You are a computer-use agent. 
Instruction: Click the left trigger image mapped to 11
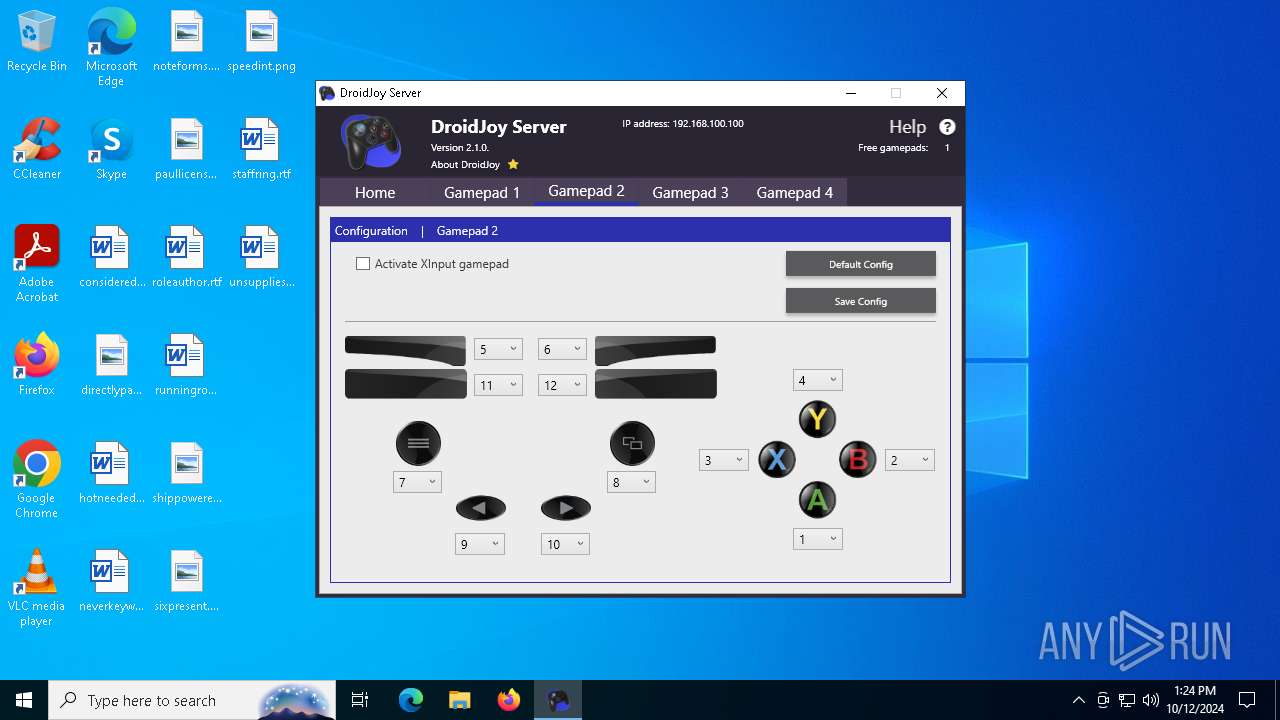(x=405, y=384)
